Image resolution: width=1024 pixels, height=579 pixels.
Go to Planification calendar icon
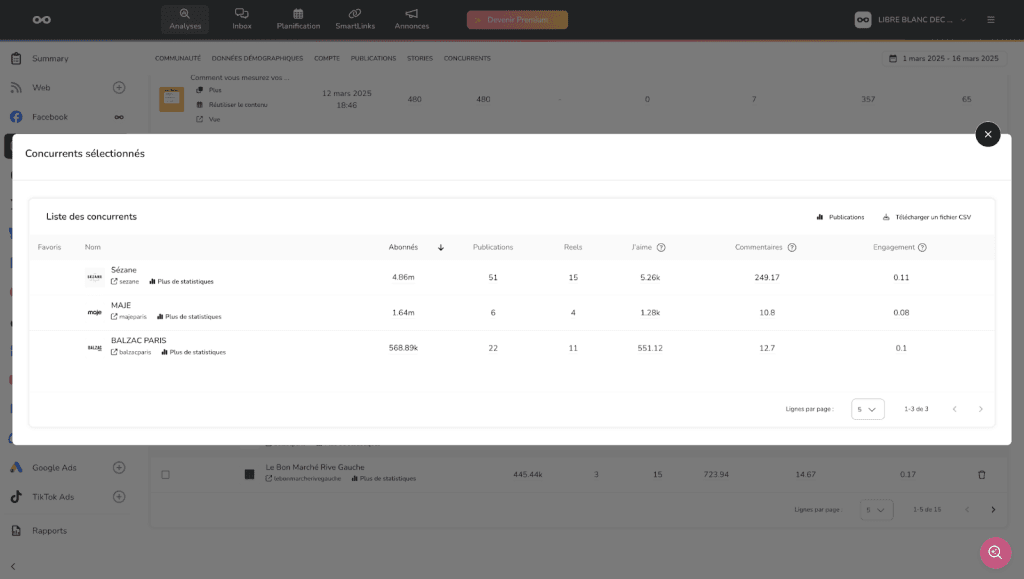(x=298, y=14)
